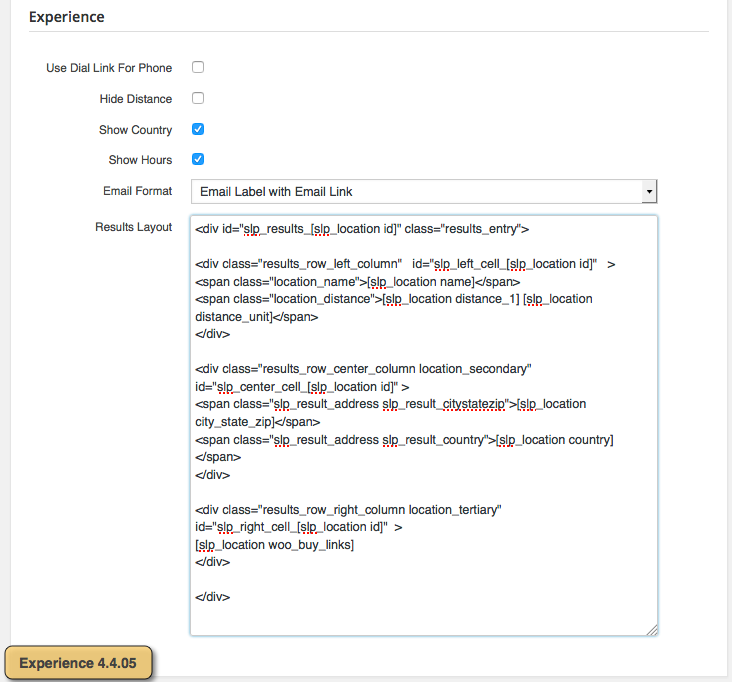Click the Email Format dropdown arrow button
Image resolution: width=732 pixels, height=682 pixels.
(649, 191)
